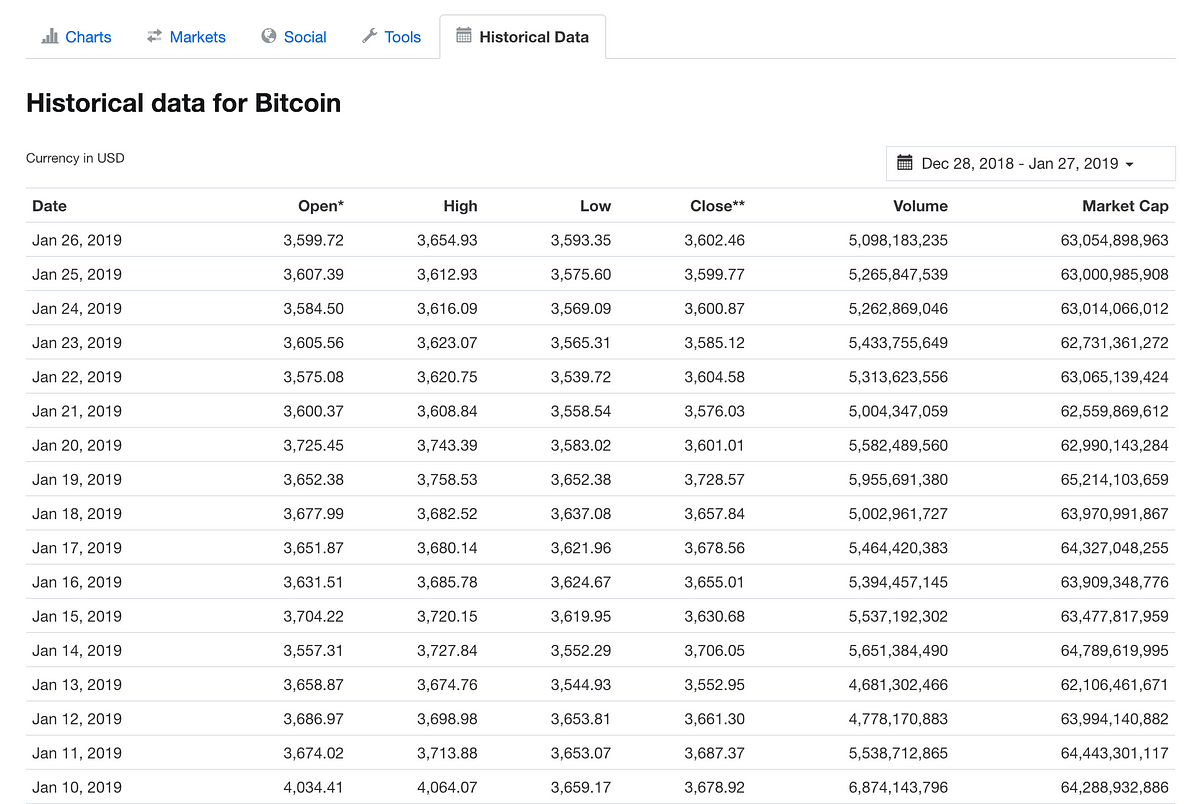Select the Jan 18, 2019 date cell
1200x804 pixels.
coord(77,513)
